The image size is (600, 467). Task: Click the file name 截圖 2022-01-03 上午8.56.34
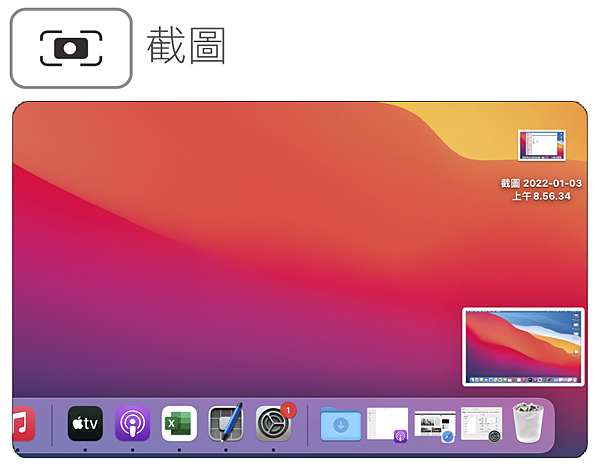[541, 189]
